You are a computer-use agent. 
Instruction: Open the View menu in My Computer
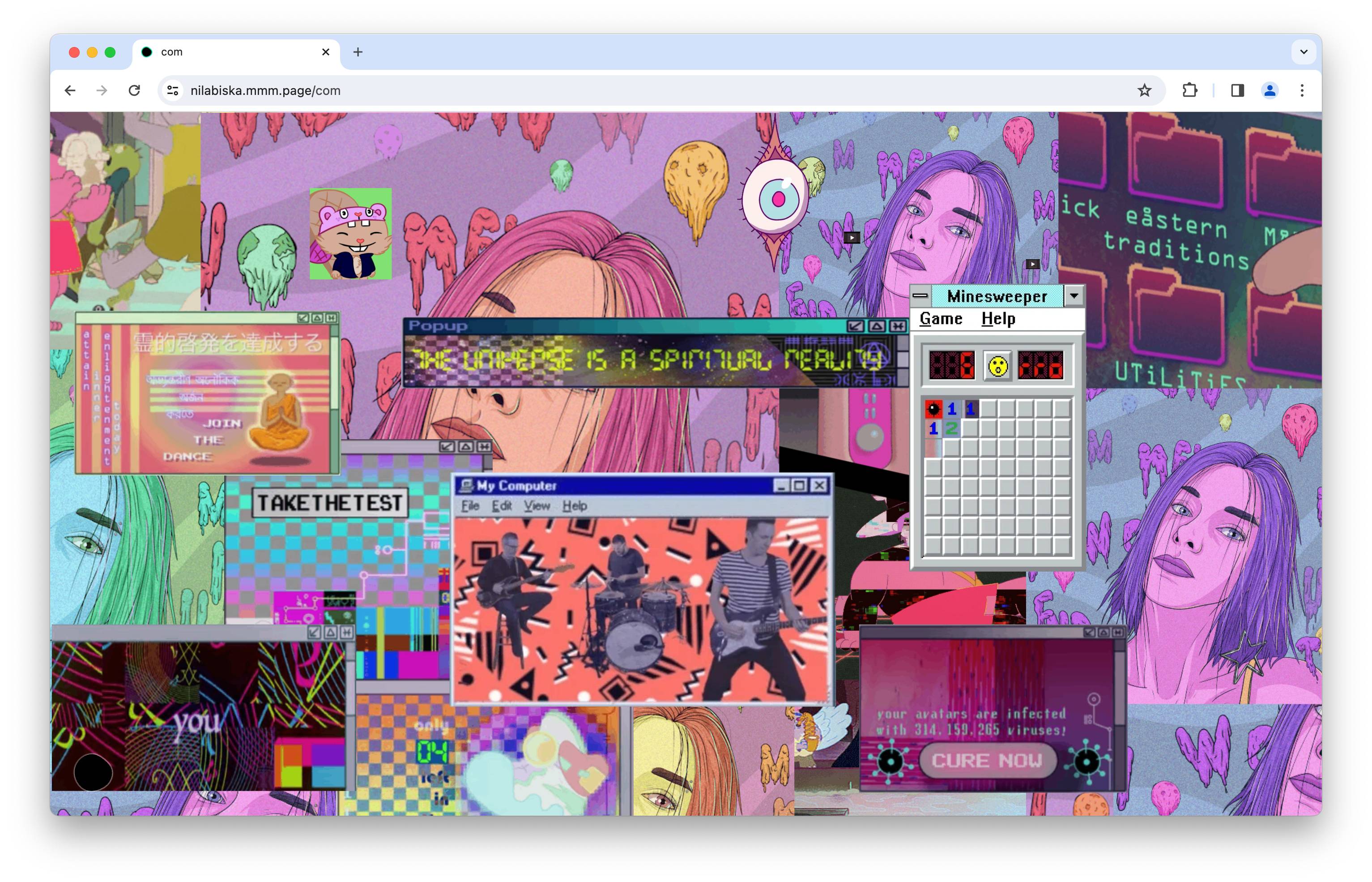[537, 506]
